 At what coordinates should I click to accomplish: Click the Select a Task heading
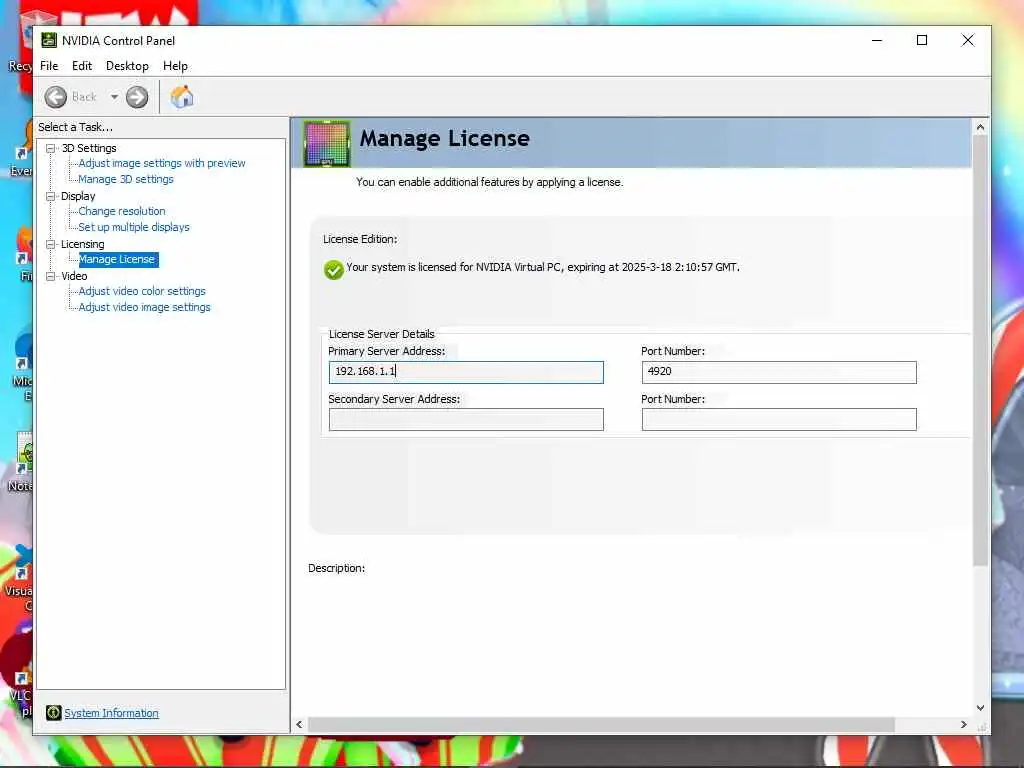point(75,127)
